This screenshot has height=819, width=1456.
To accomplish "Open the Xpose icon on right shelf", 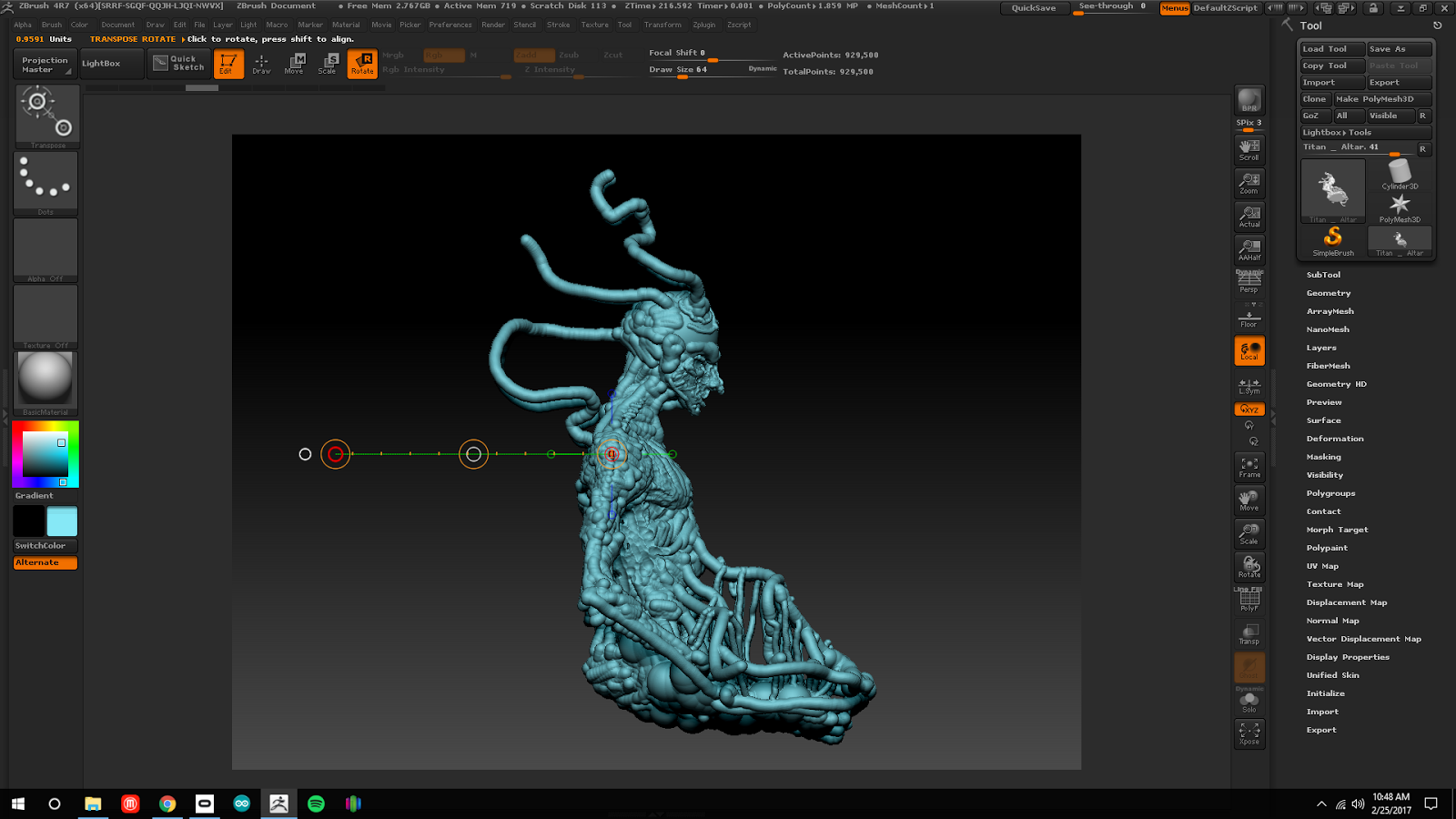I will (x=1249, y=733).
